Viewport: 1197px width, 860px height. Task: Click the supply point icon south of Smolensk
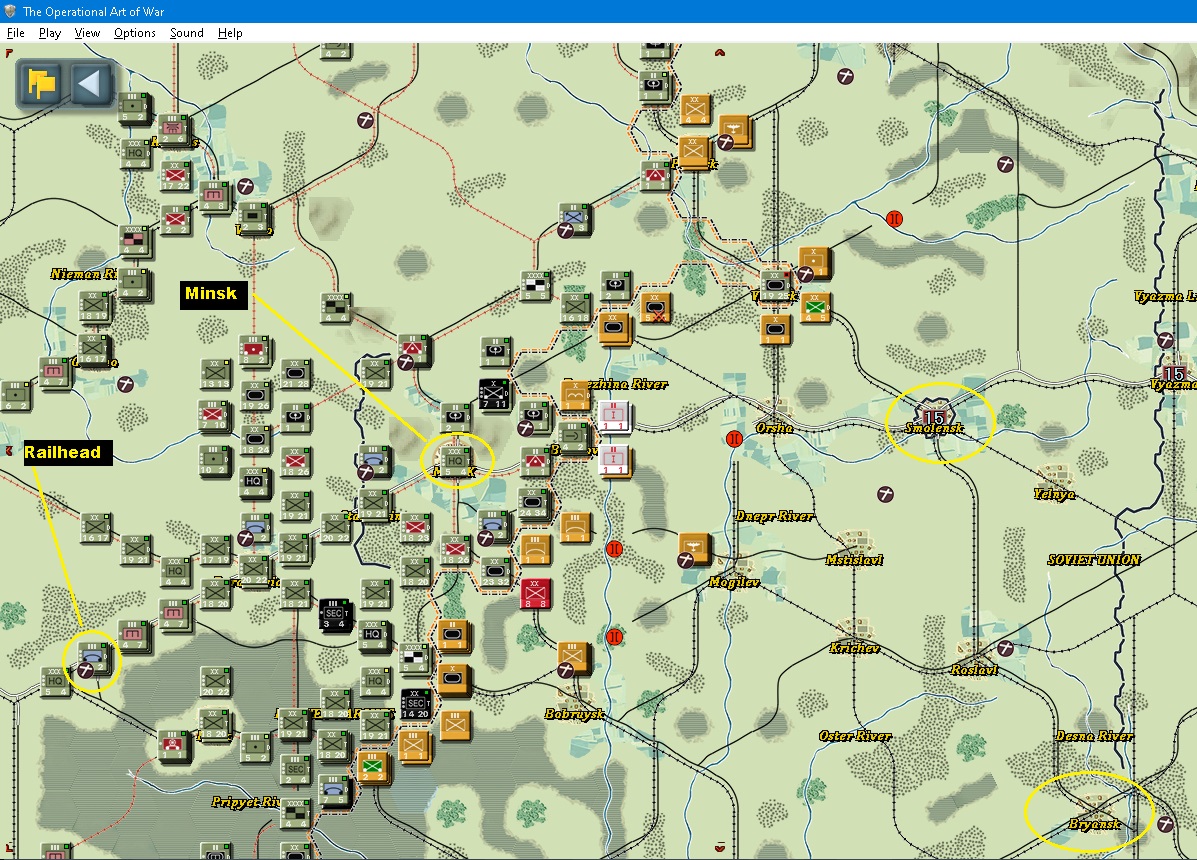885,494
